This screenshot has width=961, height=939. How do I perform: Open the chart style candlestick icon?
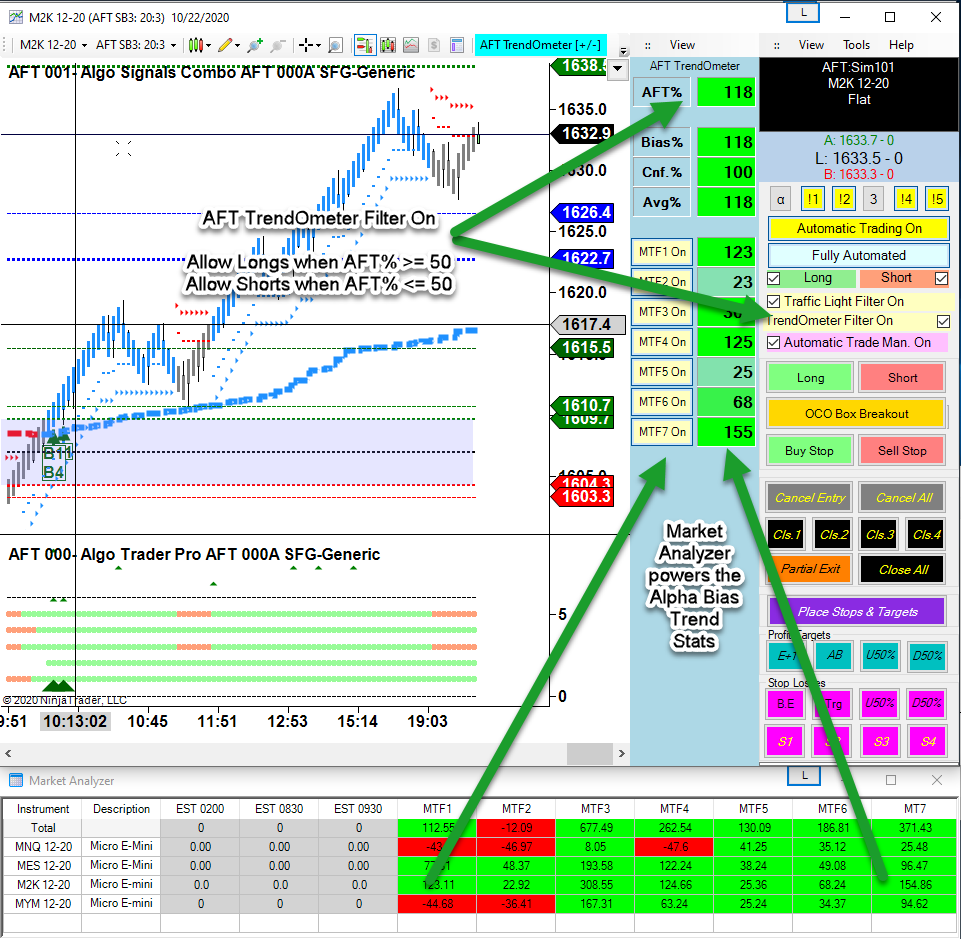197,45
